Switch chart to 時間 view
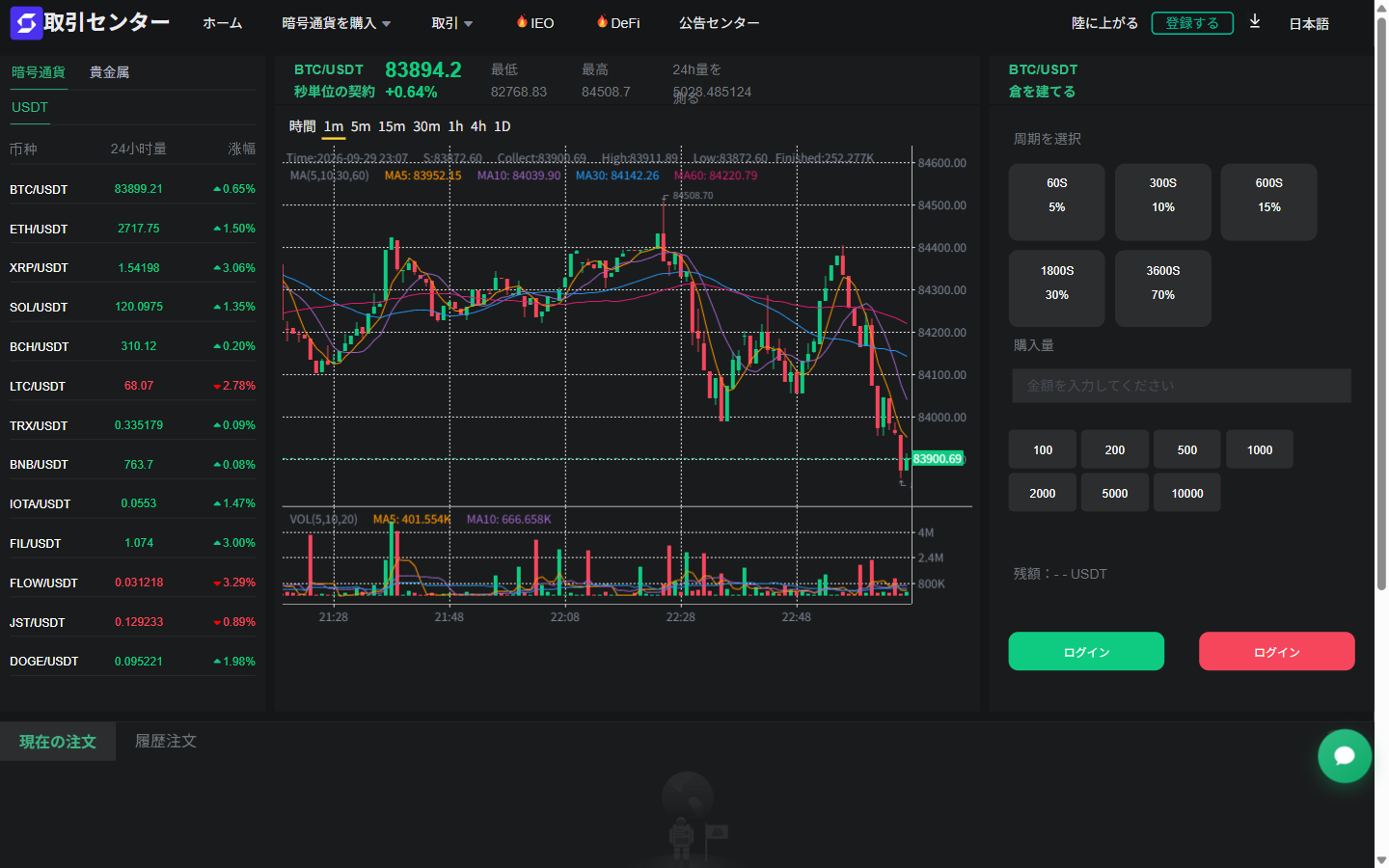This screenshot has height=868, width=1389. coord(302,126)
